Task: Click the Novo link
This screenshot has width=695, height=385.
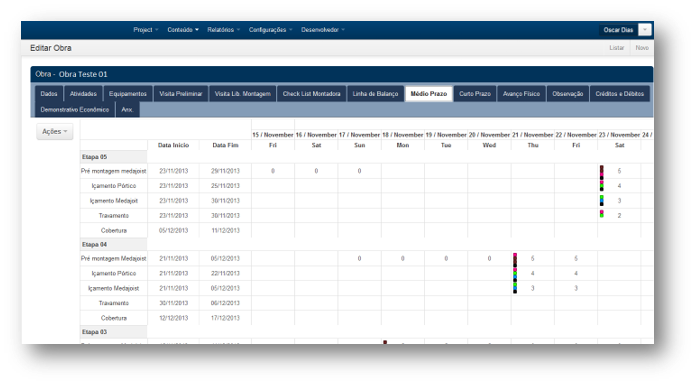Action: pyautogui.click(x=642, y=47)
